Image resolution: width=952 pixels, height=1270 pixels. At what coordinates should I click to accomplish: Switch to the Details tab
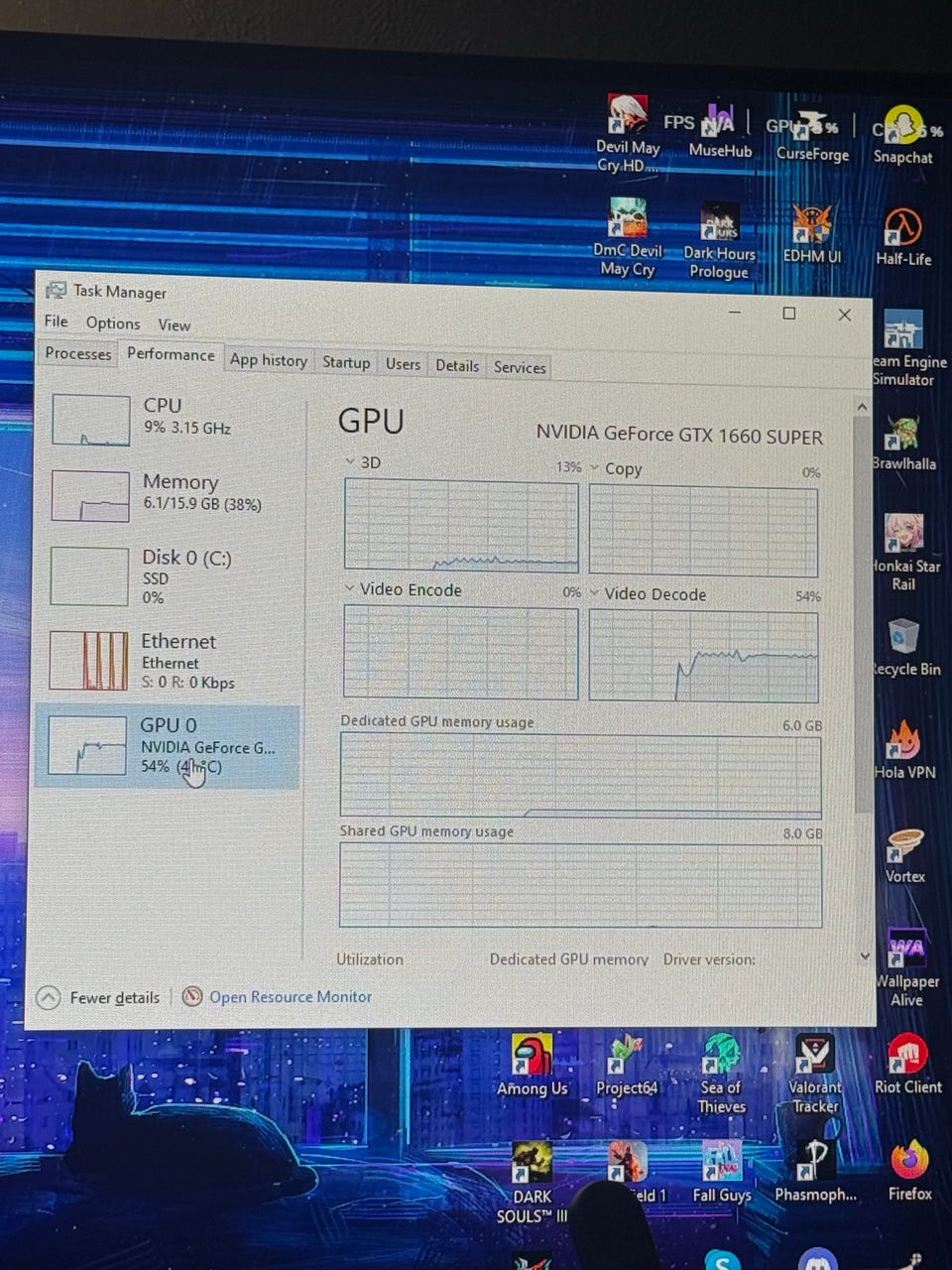[x=457, y=365]
